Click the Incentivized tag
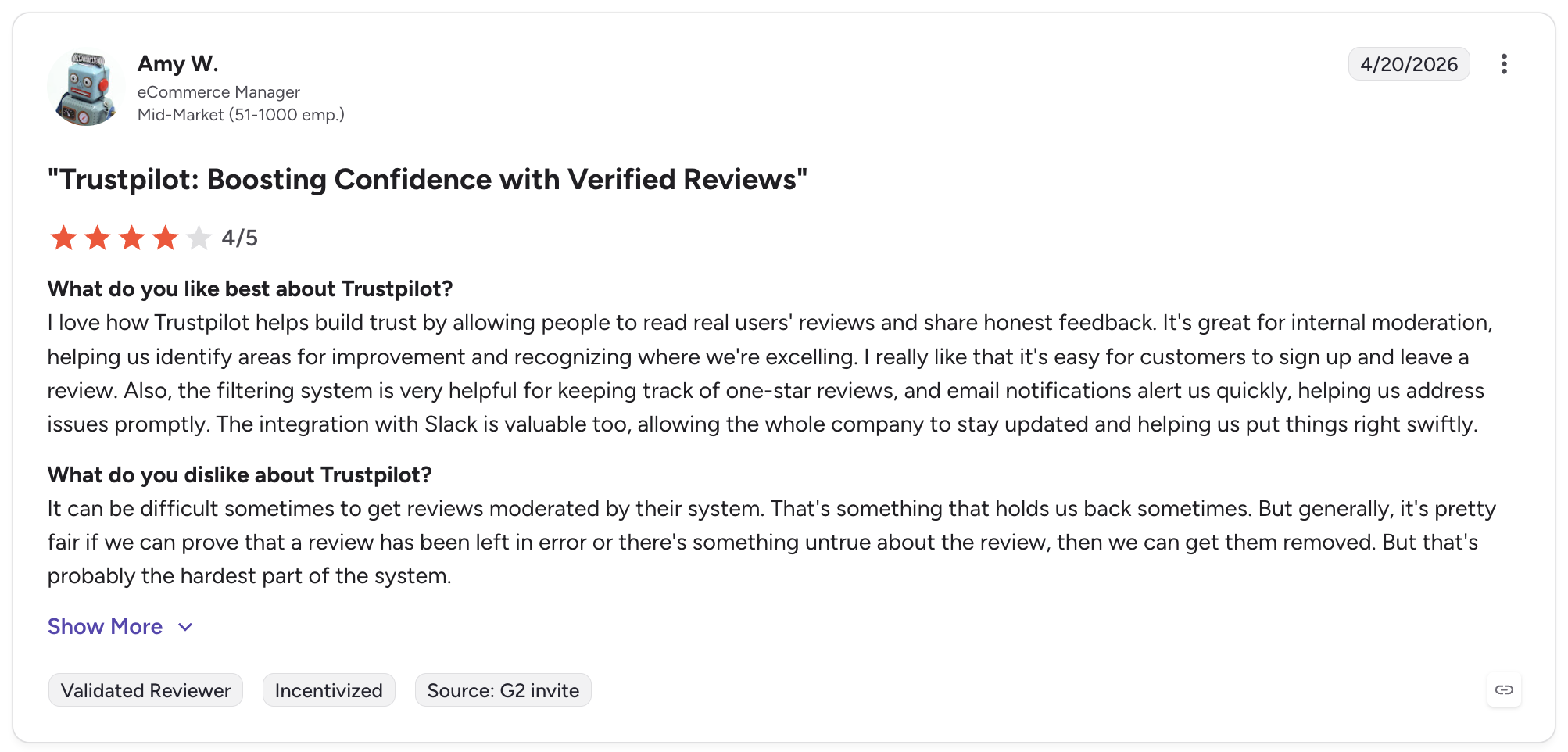The height and width of the screenshot is (752, 1568). click(329, 690)
